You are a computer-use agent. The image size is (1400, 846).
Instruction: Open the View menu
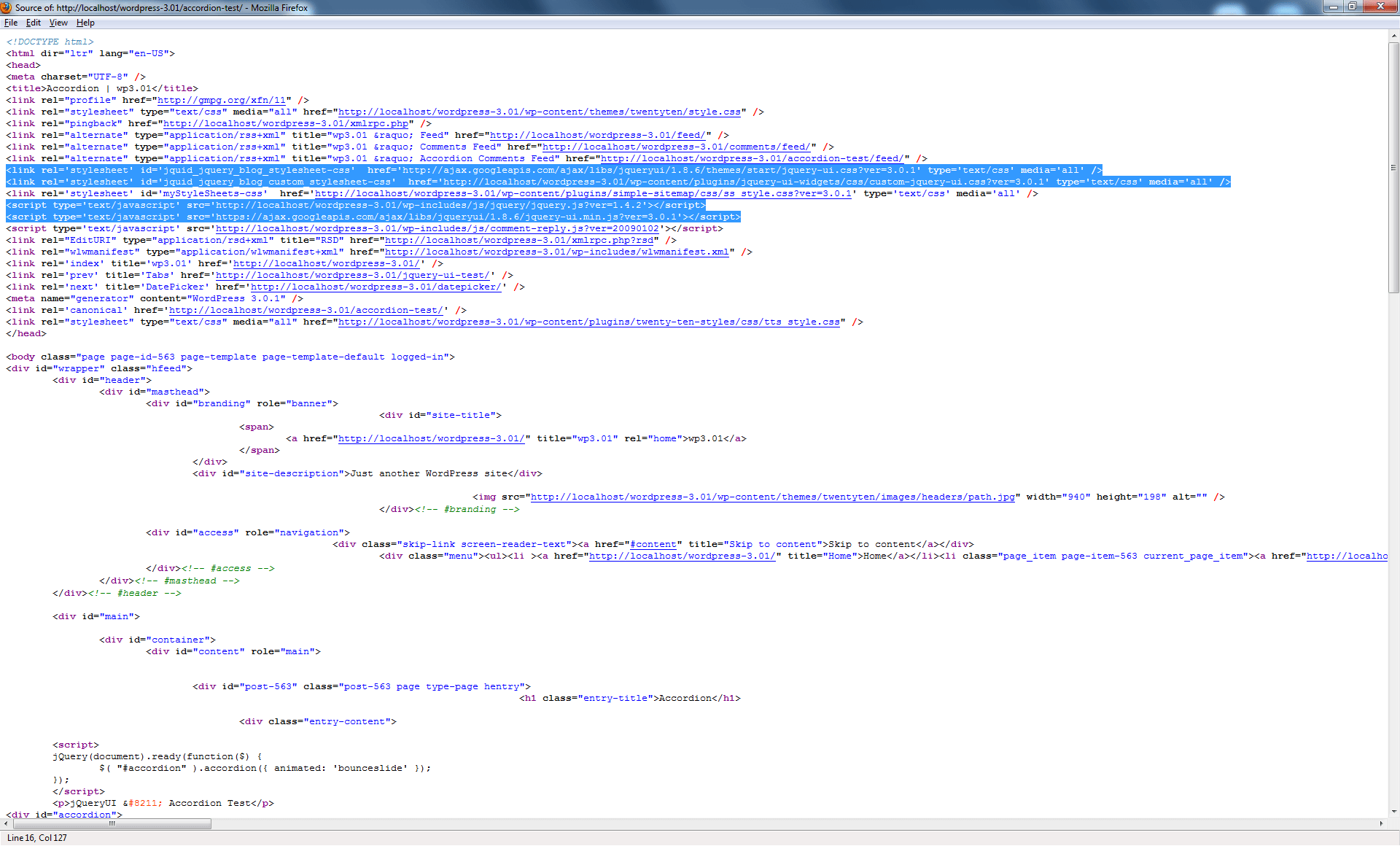click(58, 23)
